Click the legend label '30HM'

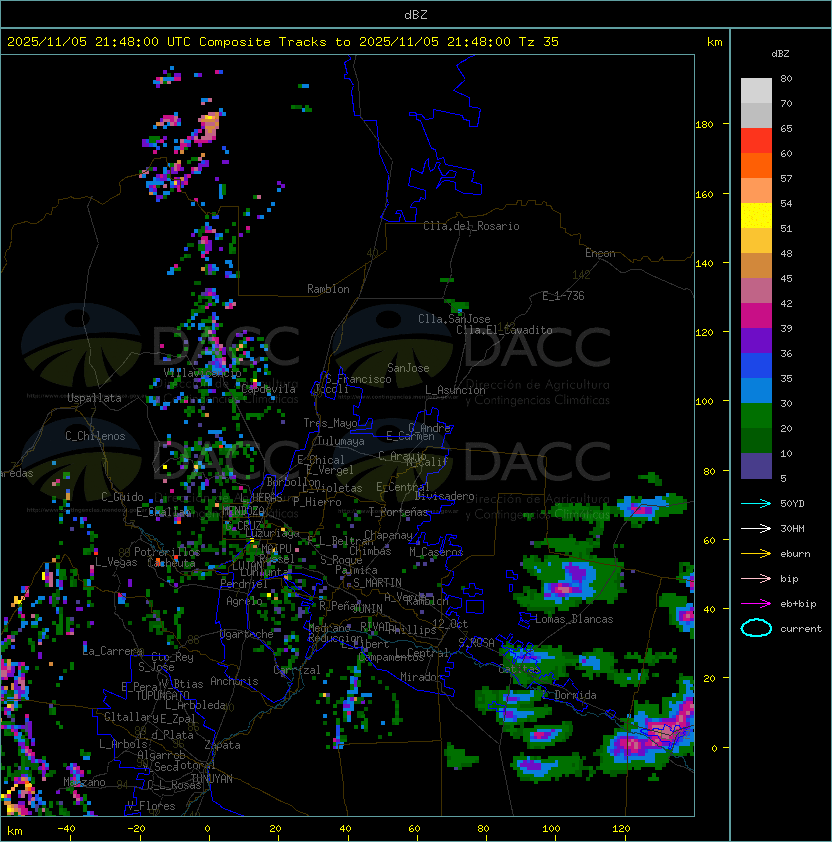(x=792, y=528)
